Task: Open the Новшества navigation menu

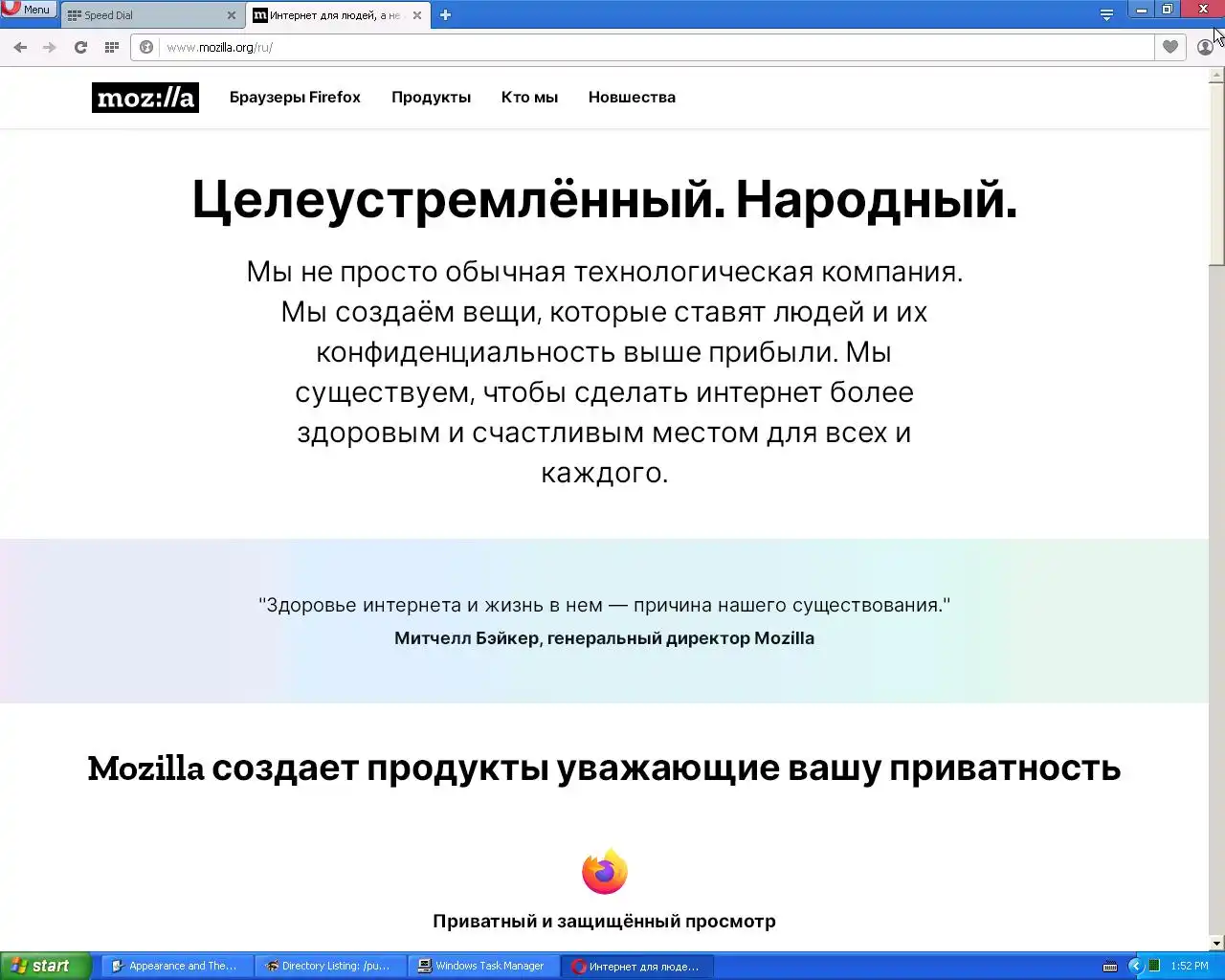Action: coord(632,98)
